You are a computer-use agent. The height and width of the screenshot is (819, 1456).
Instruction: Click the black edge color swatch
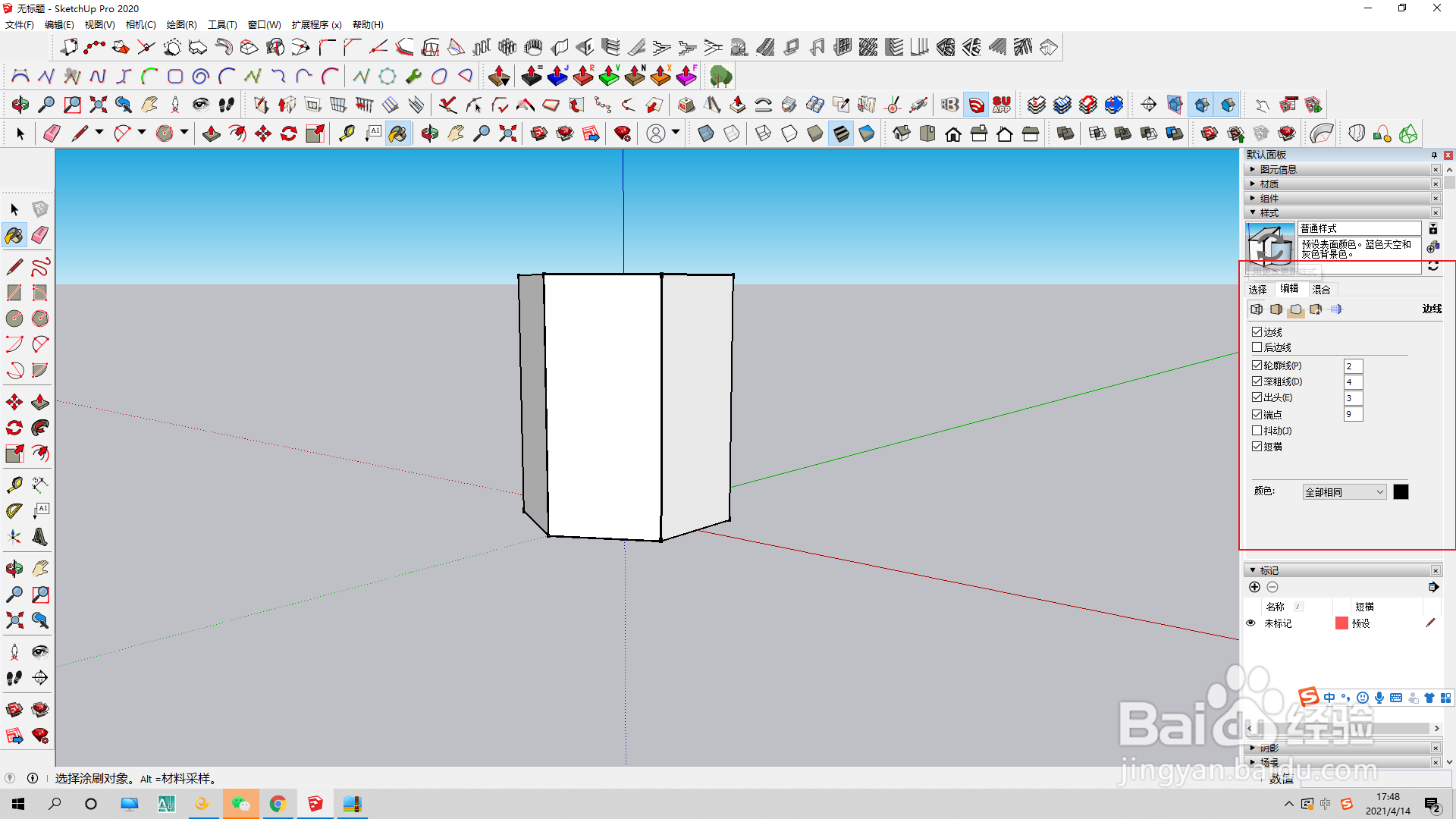point(1401,492)
